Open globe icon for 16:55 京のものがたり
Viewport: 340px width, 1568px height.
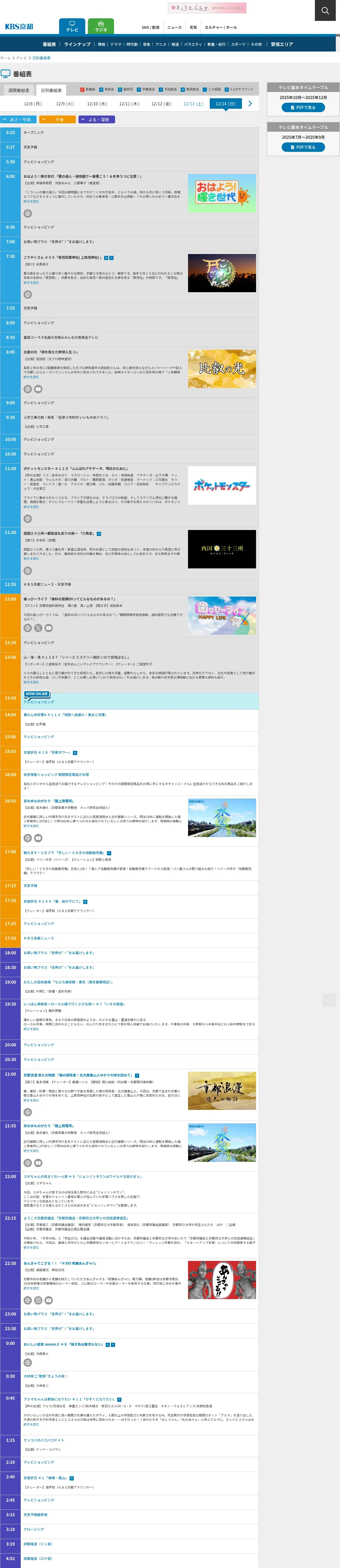click(27, 838)
